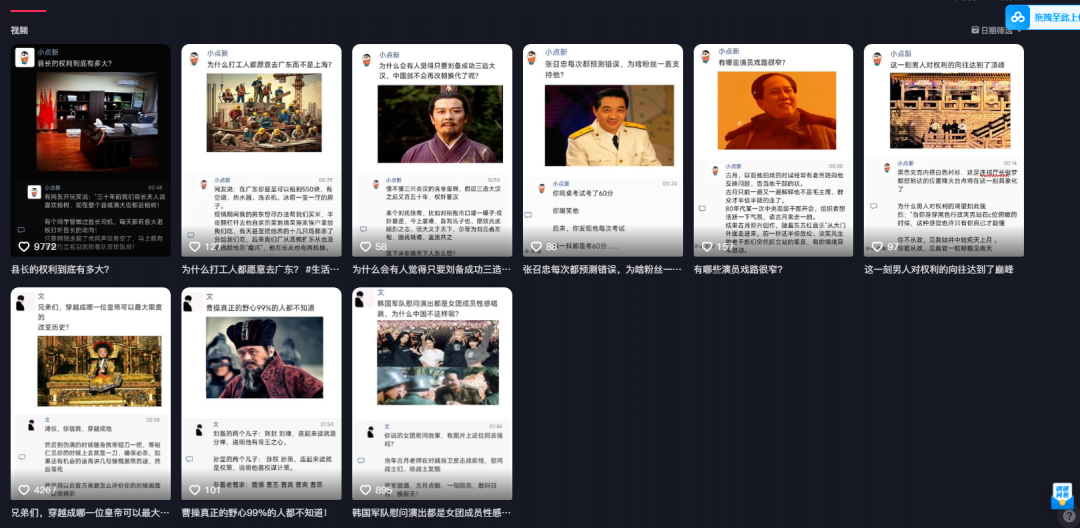The height and width of the screenshot is (528, 1080).
Task: Click the heart icon on 张召忠 video card
Action: tap(537, 246)
